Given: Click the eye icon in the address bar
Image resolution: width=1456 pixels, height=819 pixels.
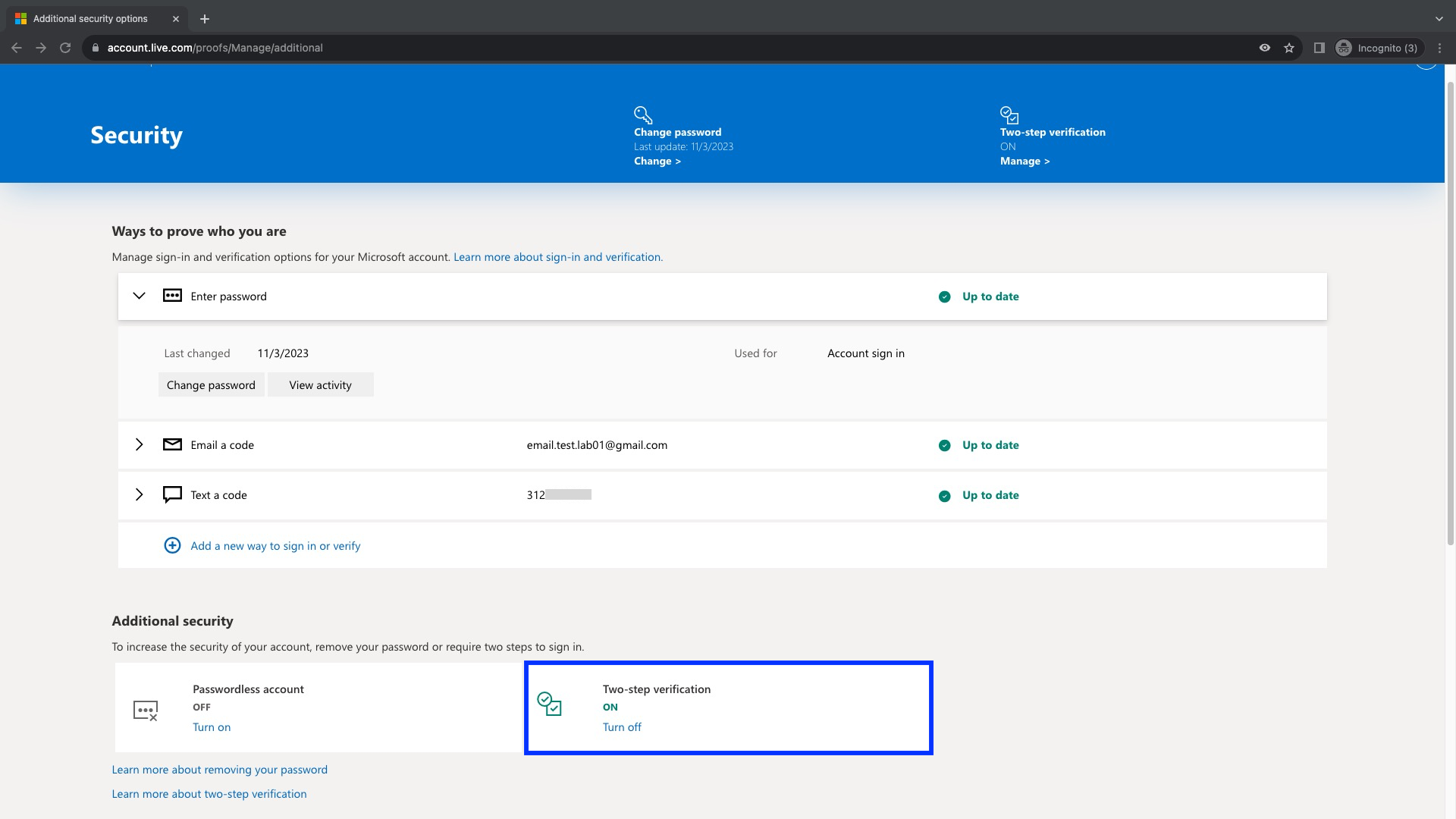Looking at the screenshot, I should pyautogui.click(x=1264, y=48).
